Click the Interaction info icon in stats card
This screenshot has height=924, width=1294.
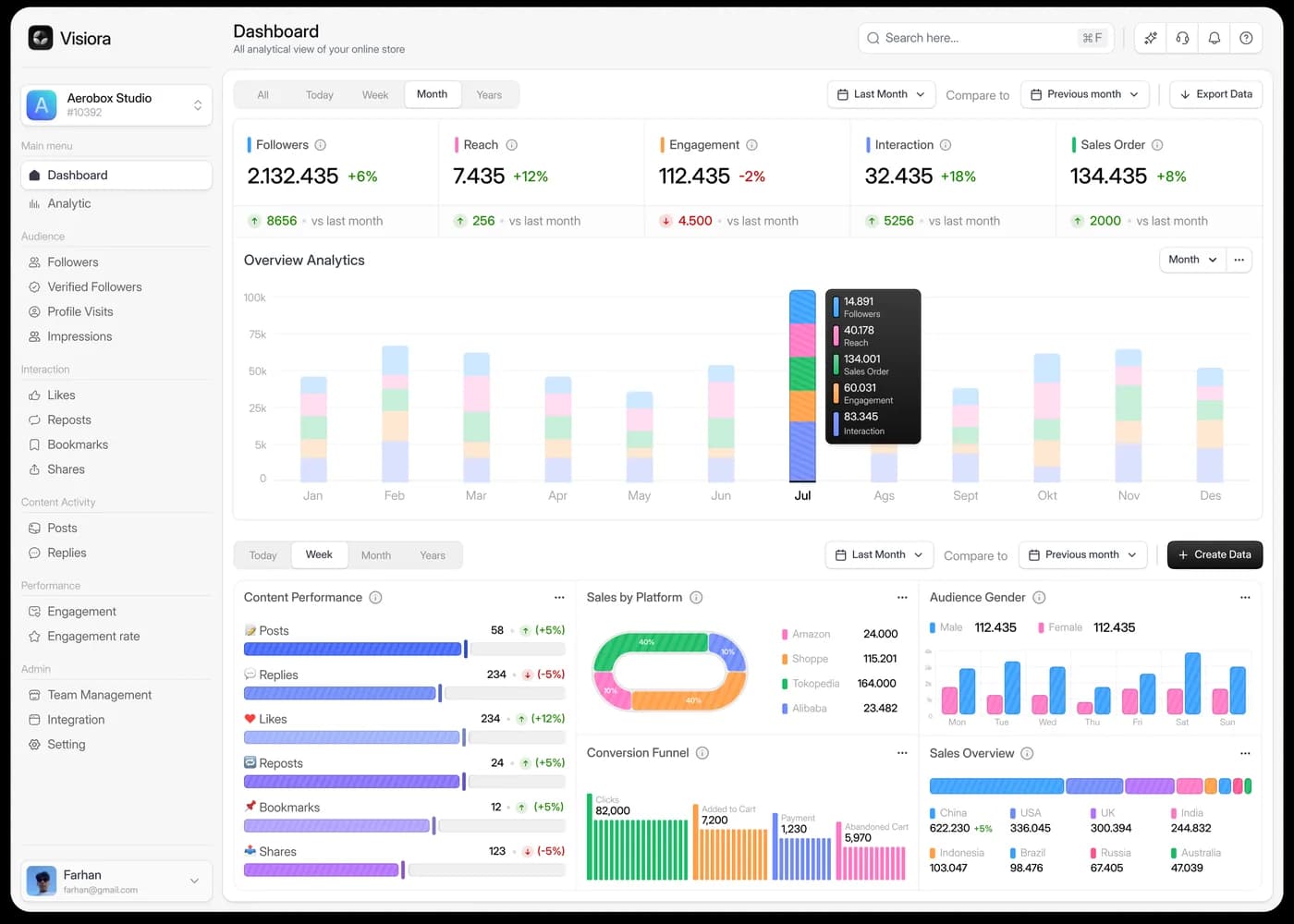[946, 145]
